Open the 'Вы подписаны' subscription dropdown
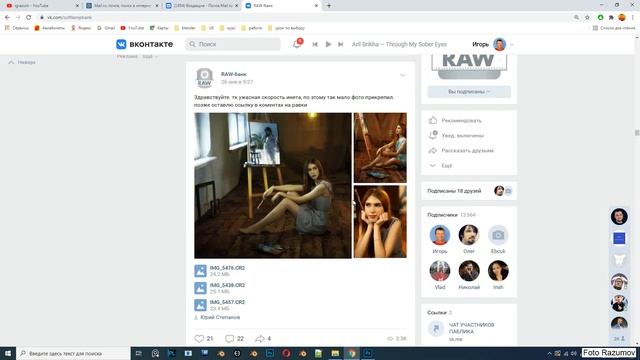The height and width of the screenshot is (360, 640). (469, 92)
